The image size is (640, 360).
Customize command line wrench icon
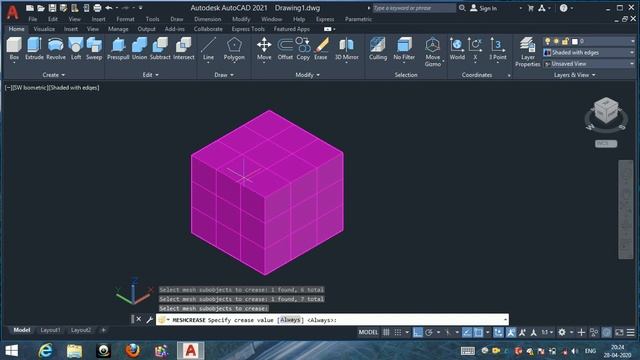pyautogui.click(x=149, y=320)
